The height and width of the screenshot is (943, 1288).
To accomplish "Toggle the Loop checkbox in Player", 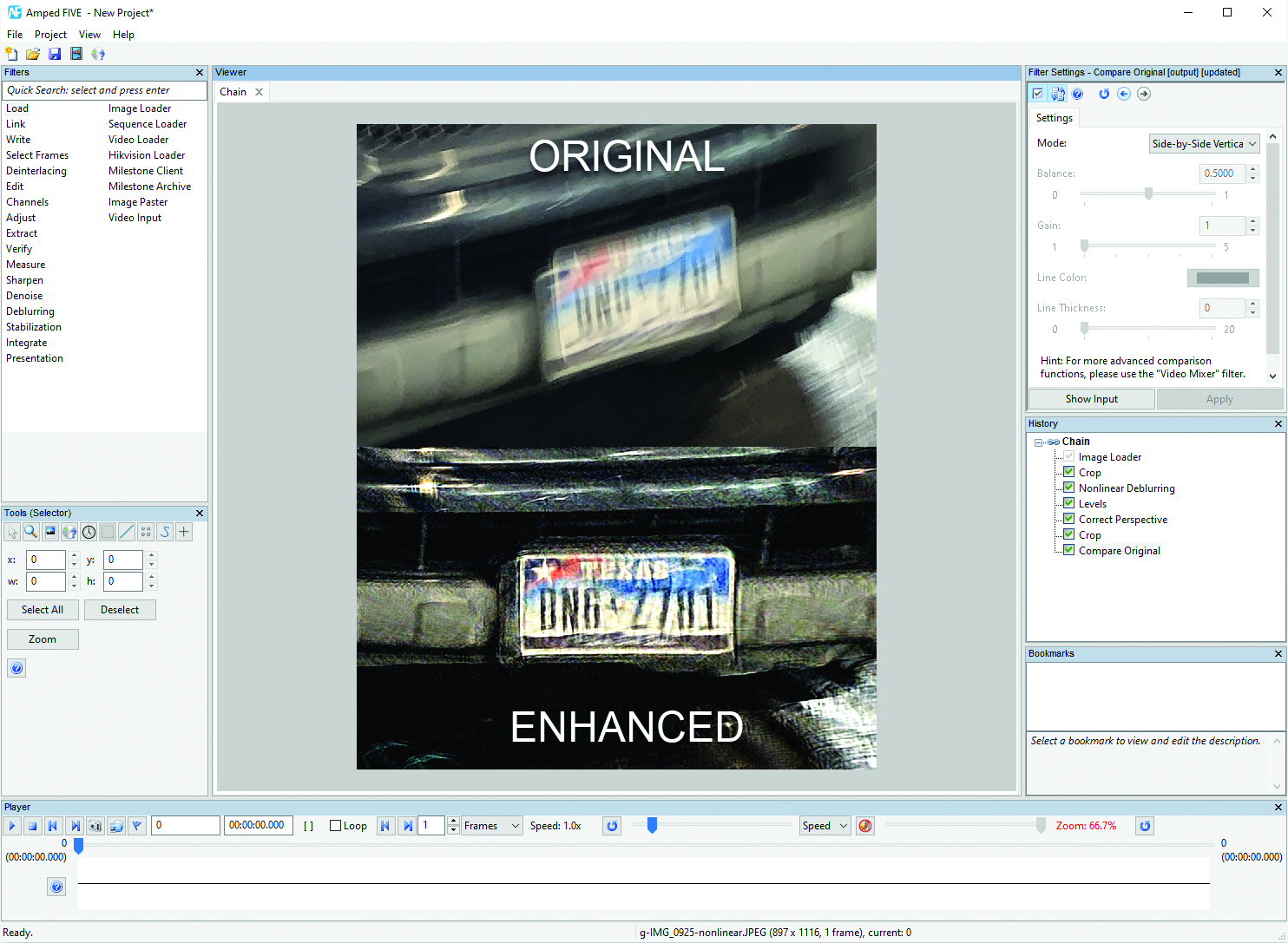I will (x=335, y=826).
